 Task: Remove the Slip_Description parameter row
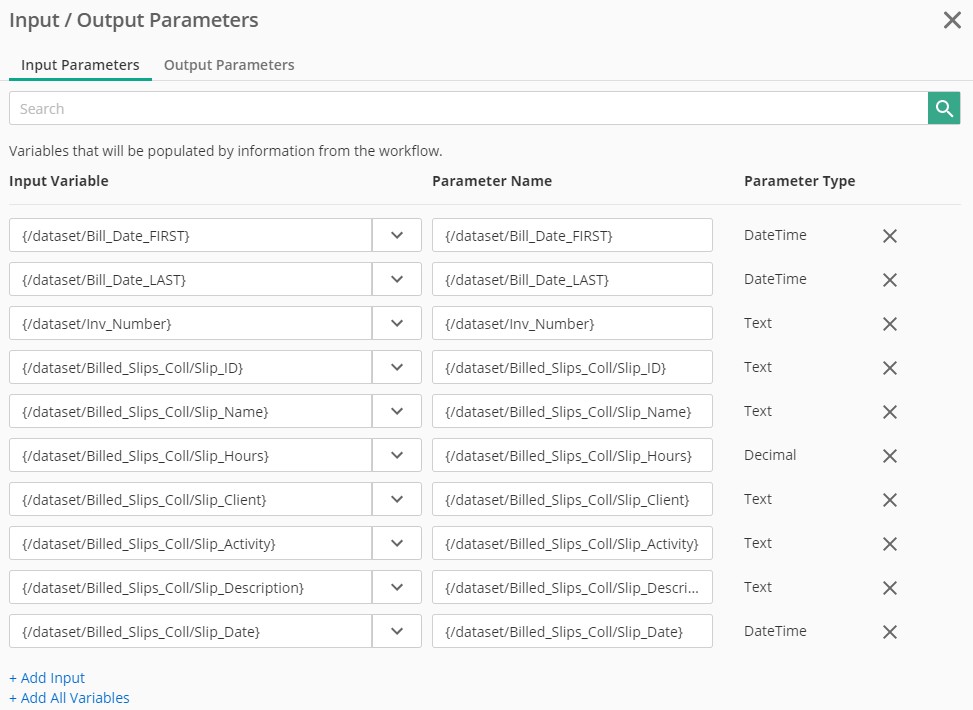click(x=889, y=588)
